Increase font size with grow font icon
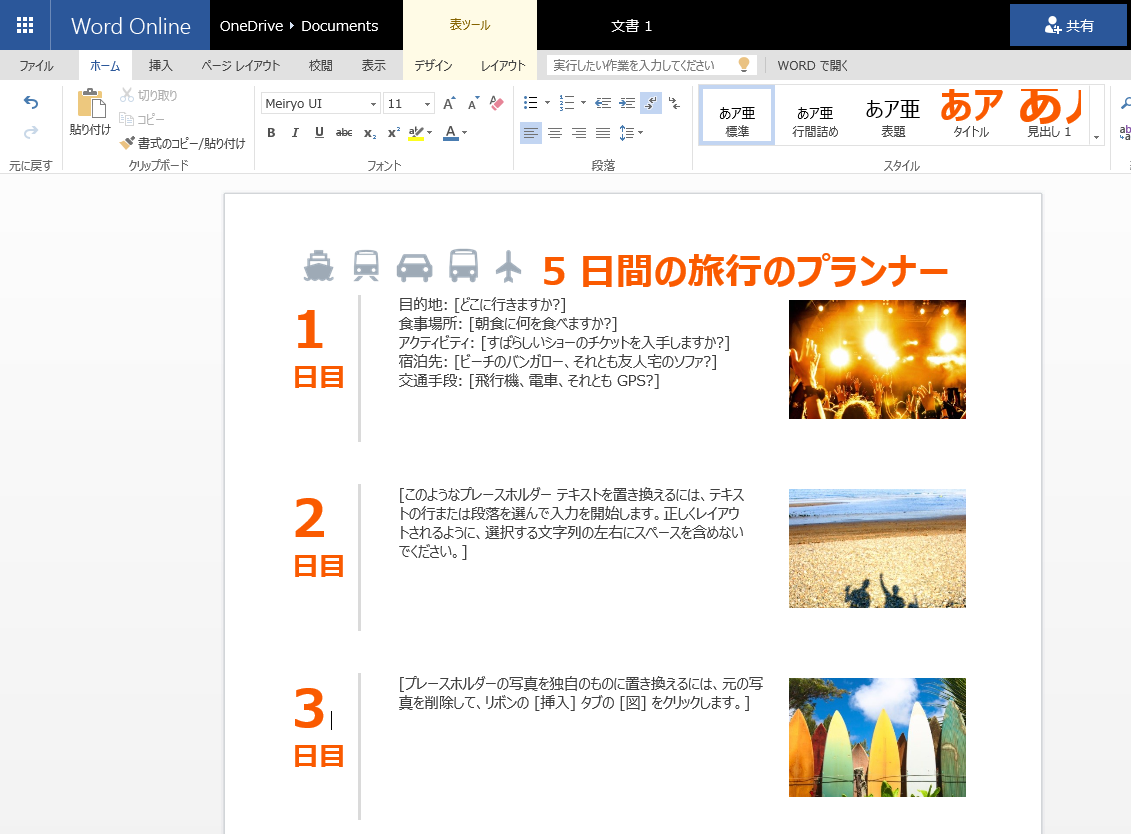Image resolution: width=1131 pixels, height=834 pixels. click(x=449, y=103)
